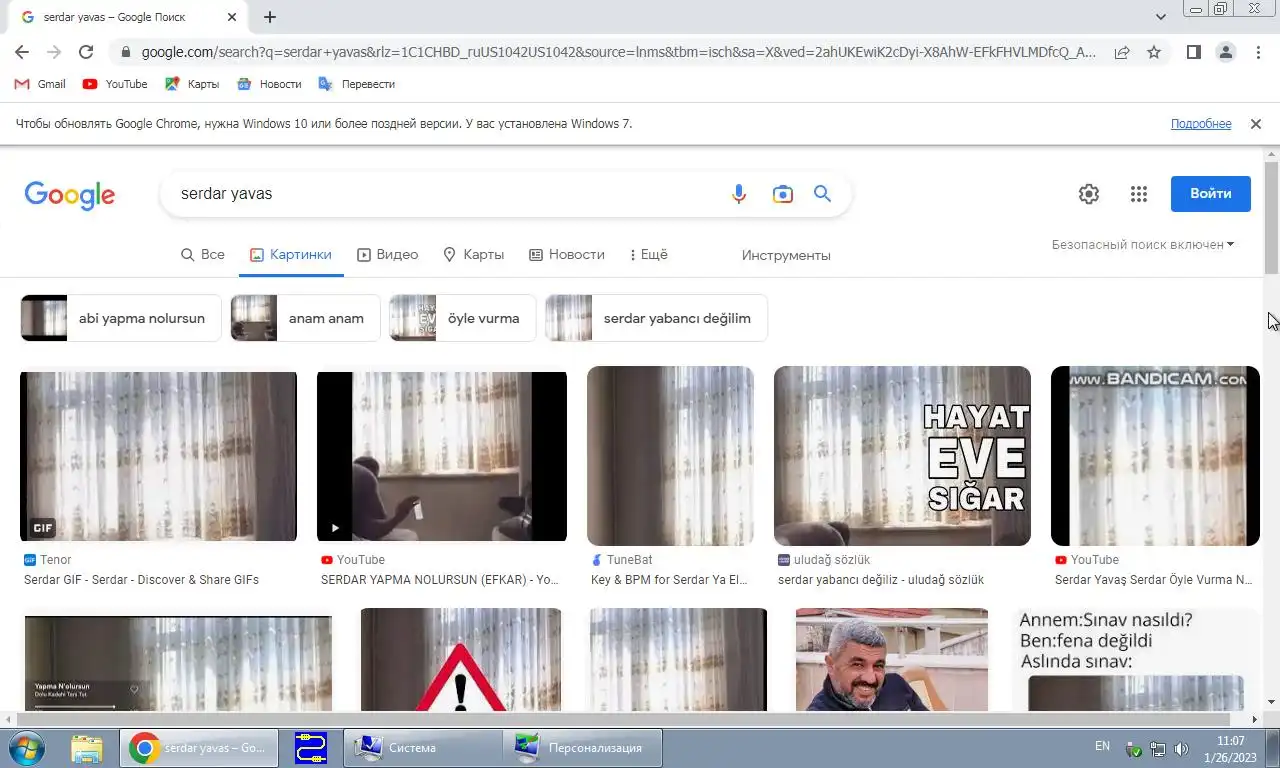Submit the search with the magnifier icon
Viewport: 1280px width, 768px height.
pyautogui.click(x=823, y=194)
